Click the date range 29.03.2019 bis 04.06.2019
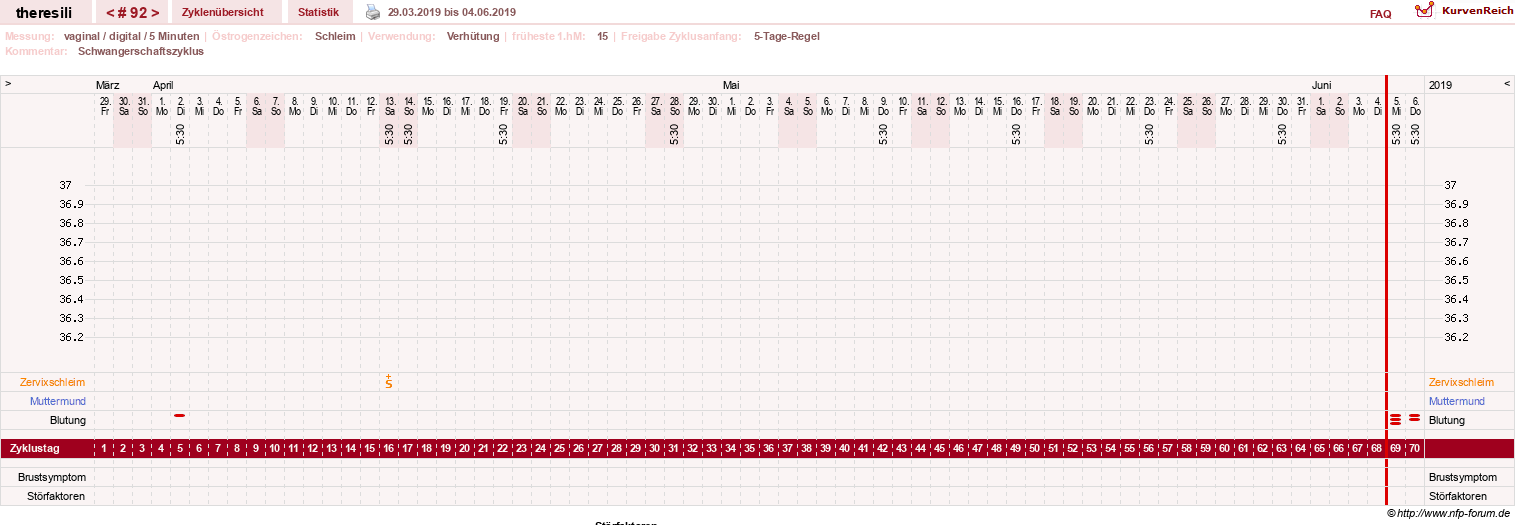Screen dimensions: 1515x525 452,12
